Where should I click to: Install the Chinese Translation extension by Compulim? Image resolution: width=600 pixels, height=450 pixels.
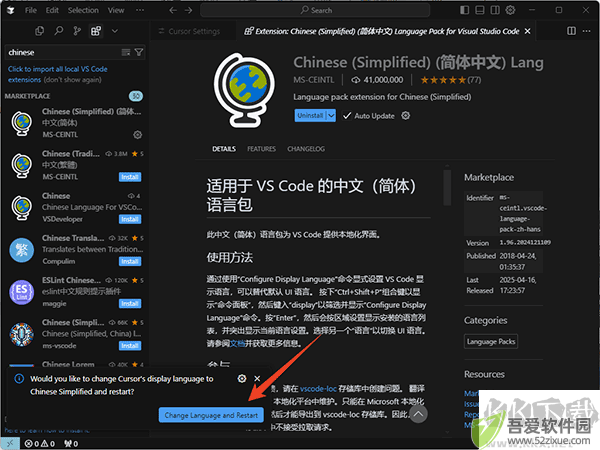click(x=130, y=261)
